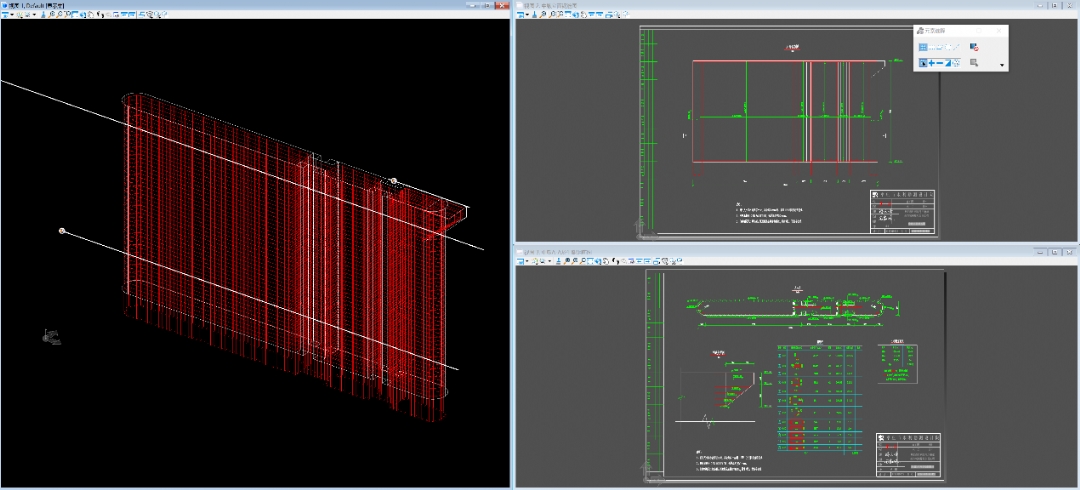
Task: Expand Element Selection dialog with black arrow
Action: coord(1001,66)
